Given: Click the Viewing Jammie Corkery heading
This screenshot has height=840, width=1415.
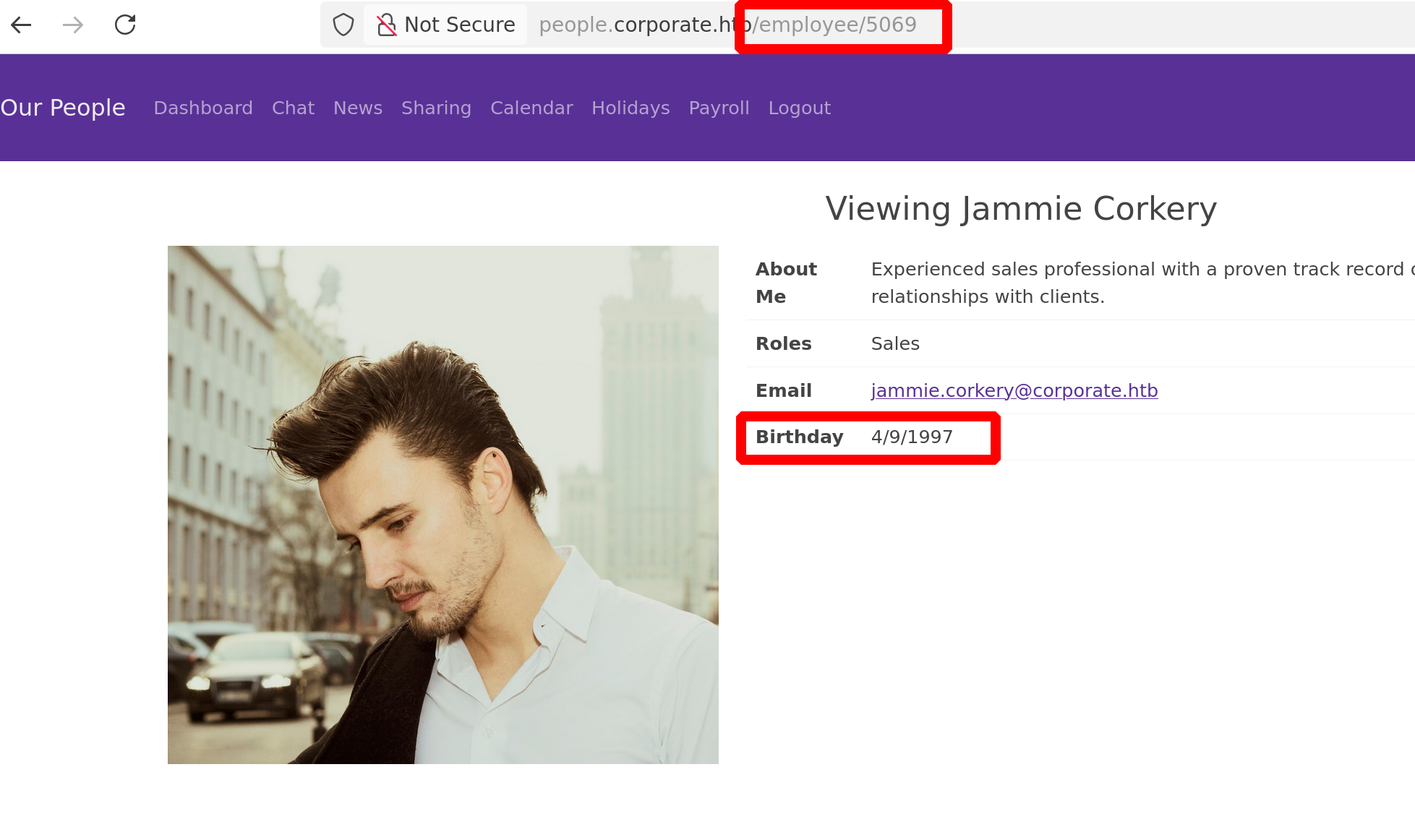Looking at the screenshot, I should coord(1021,208).
